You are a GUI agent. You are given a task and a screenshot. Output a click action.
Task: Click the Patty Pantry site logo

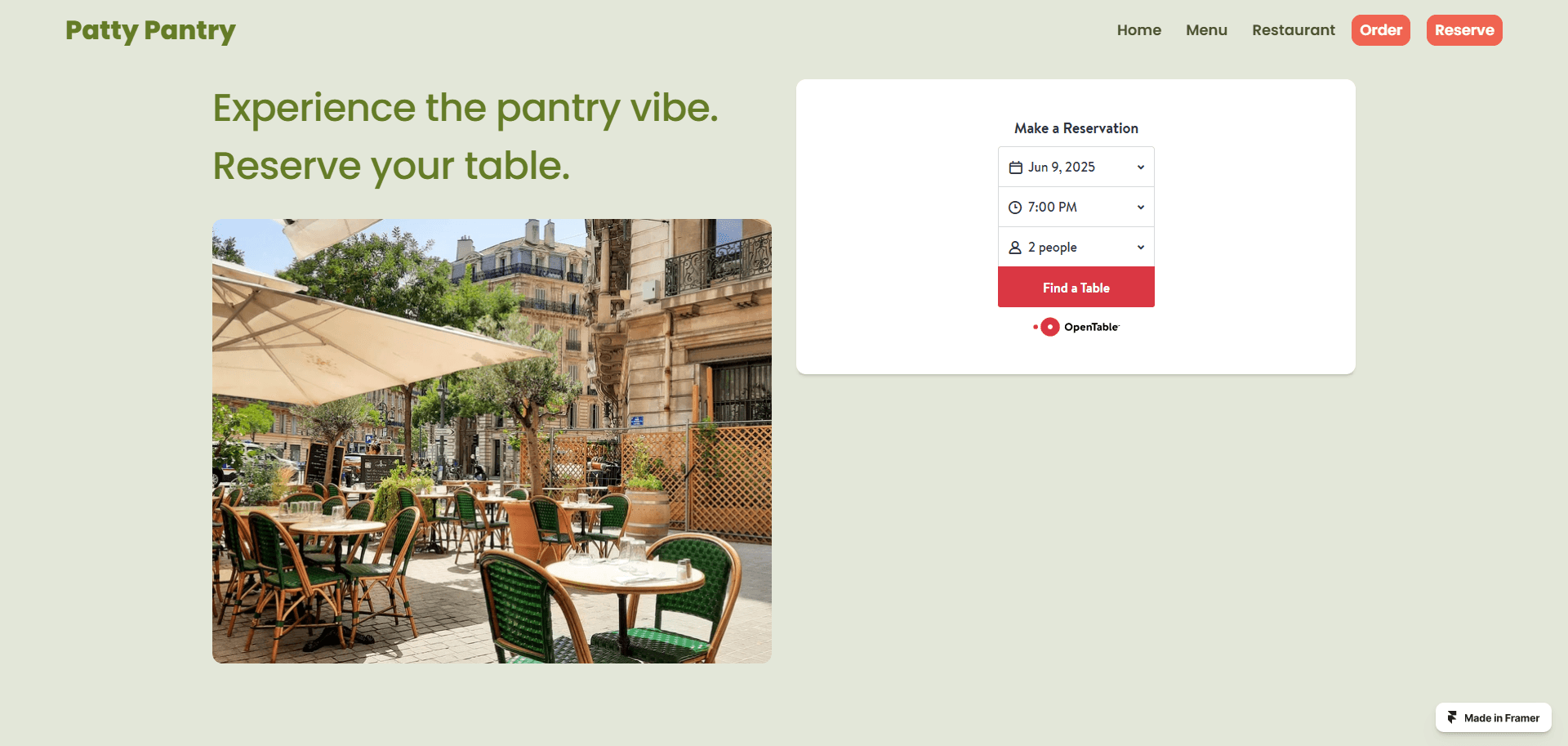pos(150,30)
